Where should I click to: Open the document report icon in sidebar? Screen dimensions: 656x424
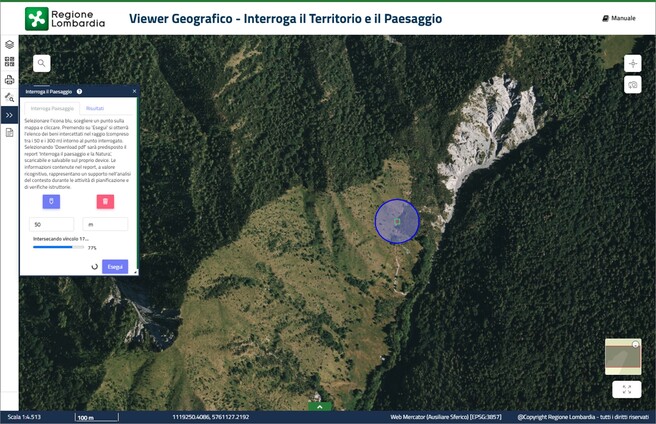(9, 133)
